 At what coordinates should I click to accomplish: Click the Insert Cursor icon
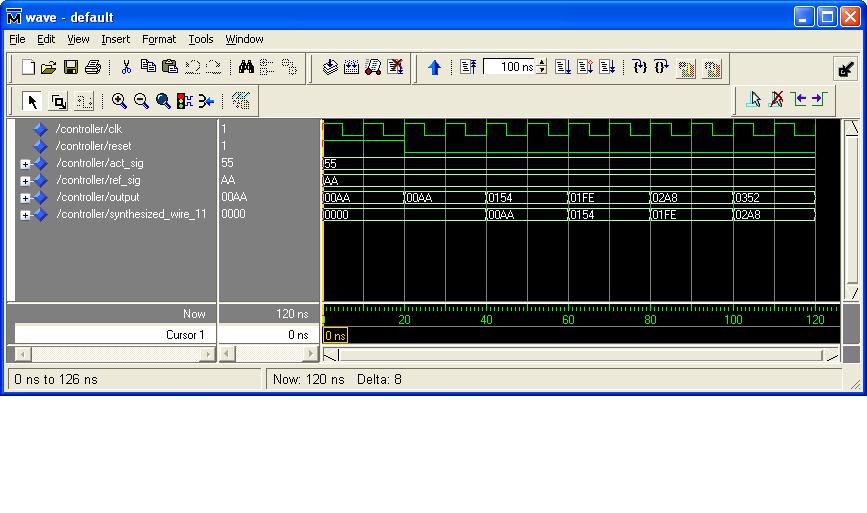pyautogui.click(x=754, y=99)
